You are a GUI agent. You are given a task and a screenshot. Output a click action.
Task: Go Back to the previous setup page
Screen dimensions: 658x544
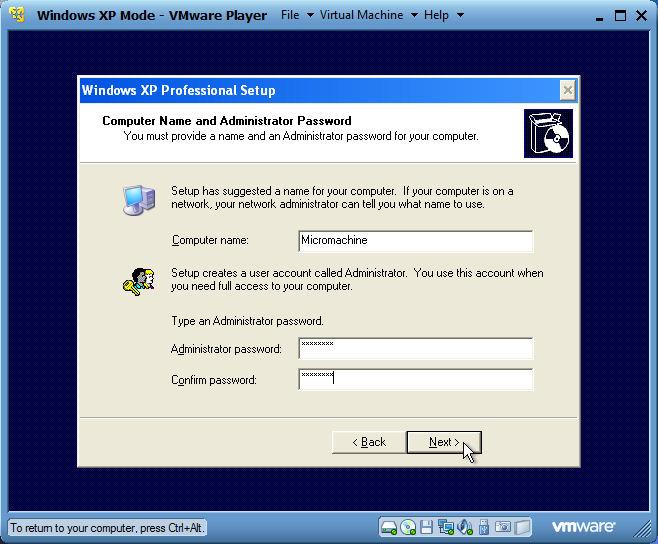tap(368, 442)
